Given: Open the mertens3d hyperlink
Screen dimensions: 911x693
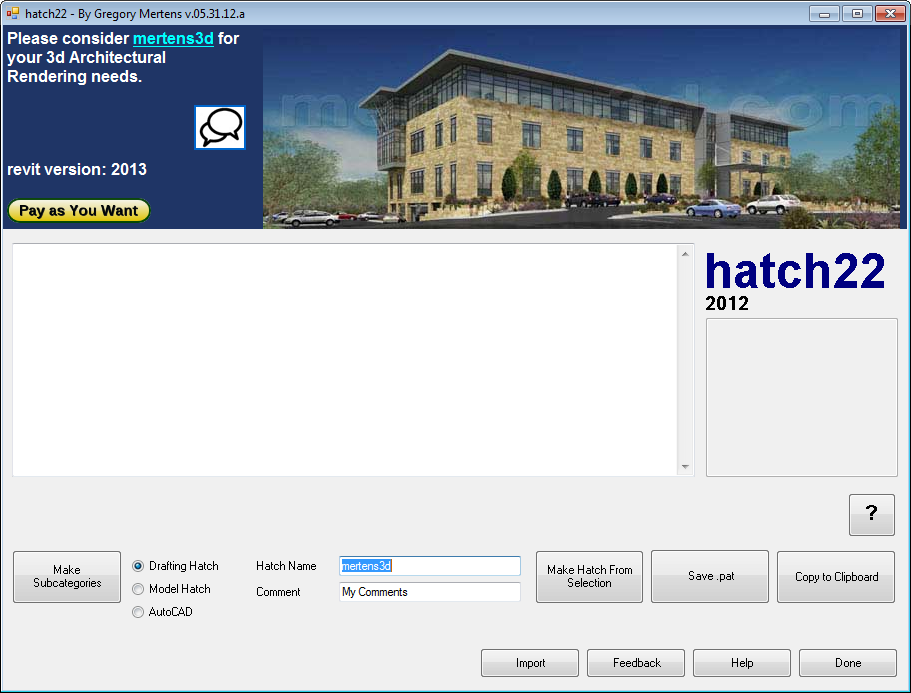Looking at the screenshot, I should [173, 38].
